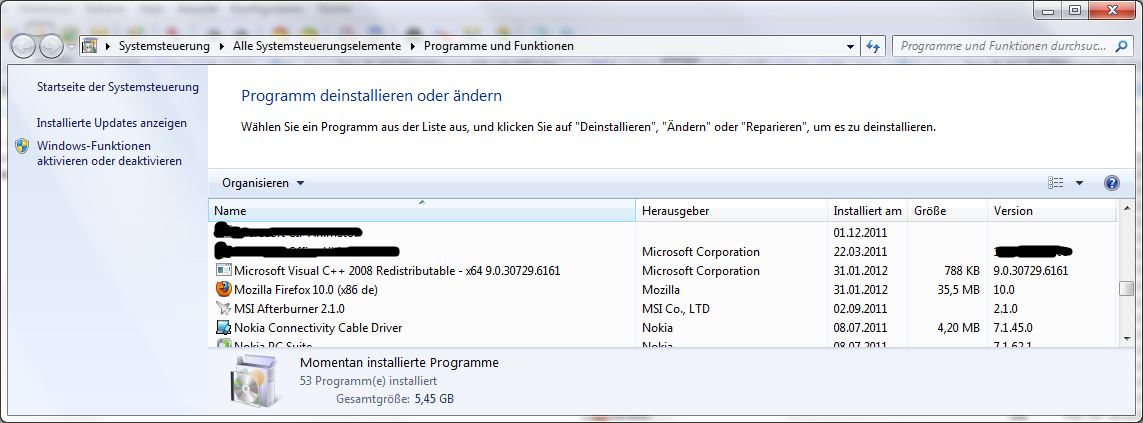Click the 4,20 MB size cell

[958, 327]
